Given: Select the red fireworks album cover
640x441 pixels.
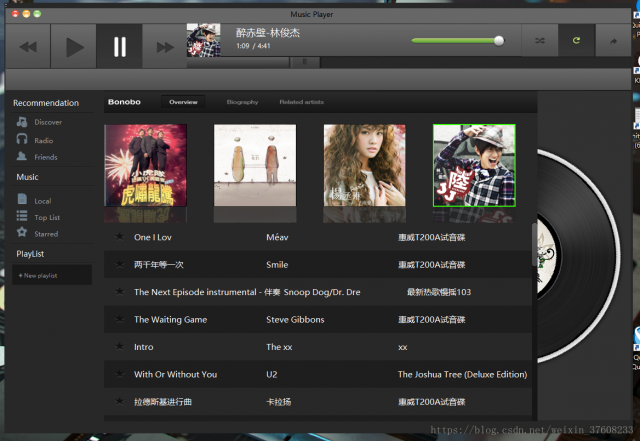Looking at the screenshot, I should 146,165.
